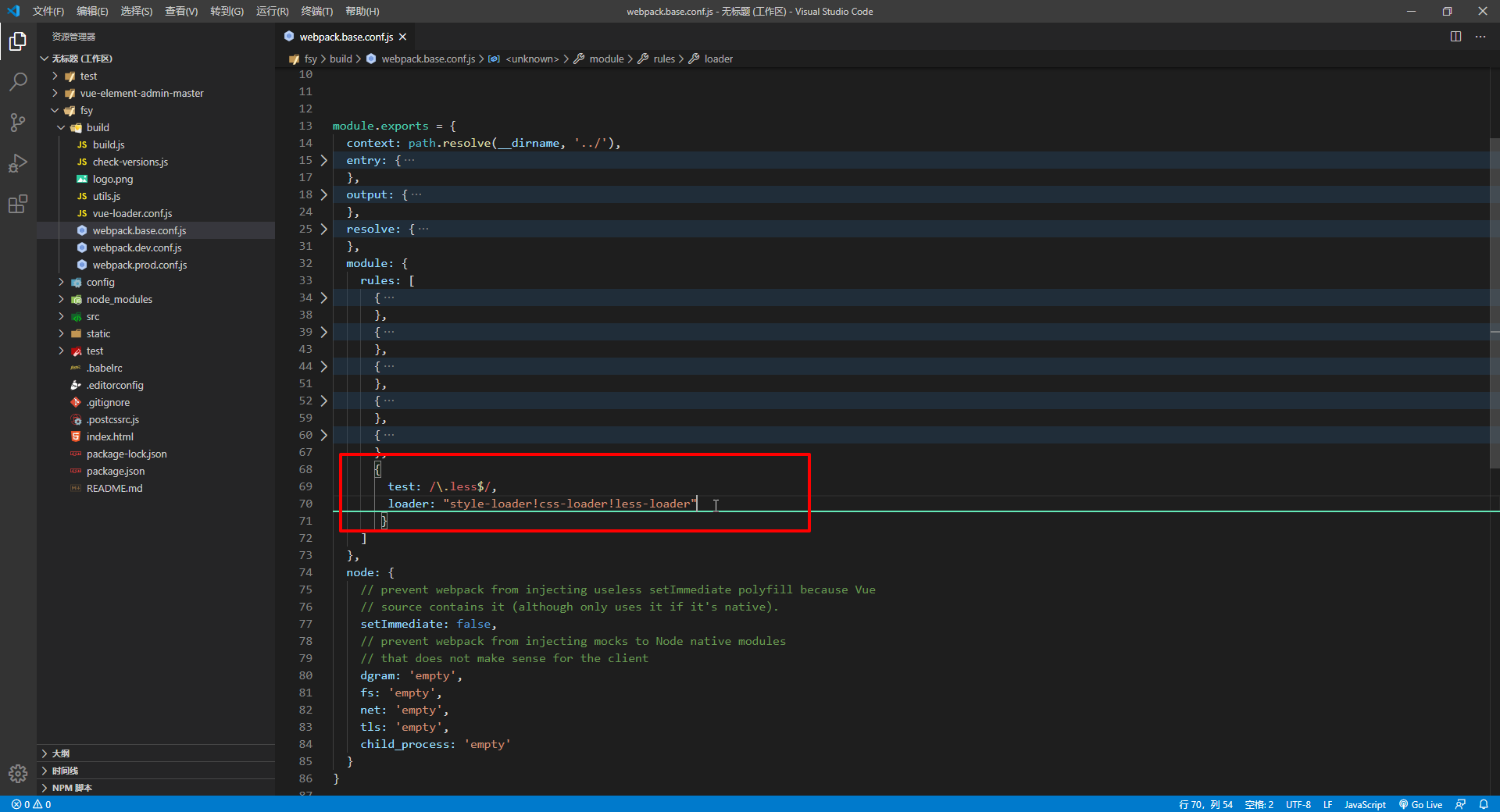Open .babelrc file

tap(155, 368)
